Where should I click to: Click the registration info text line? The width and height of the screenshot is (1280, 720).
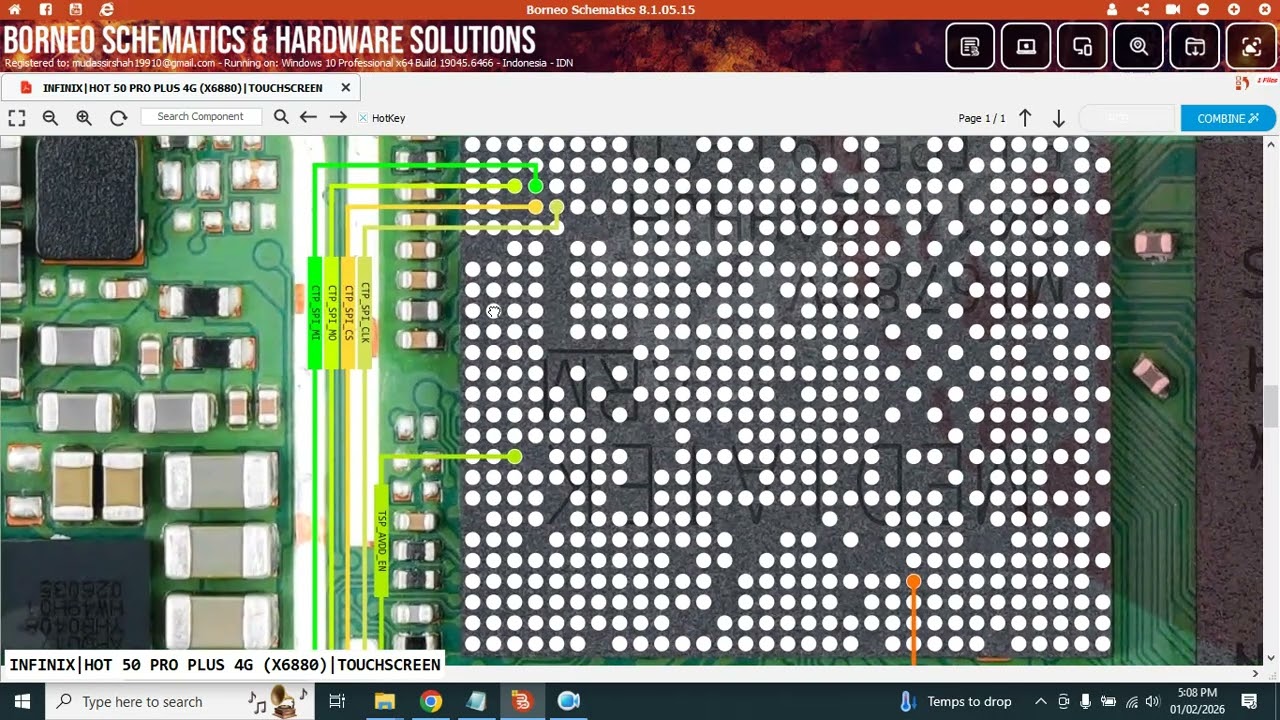289,63
